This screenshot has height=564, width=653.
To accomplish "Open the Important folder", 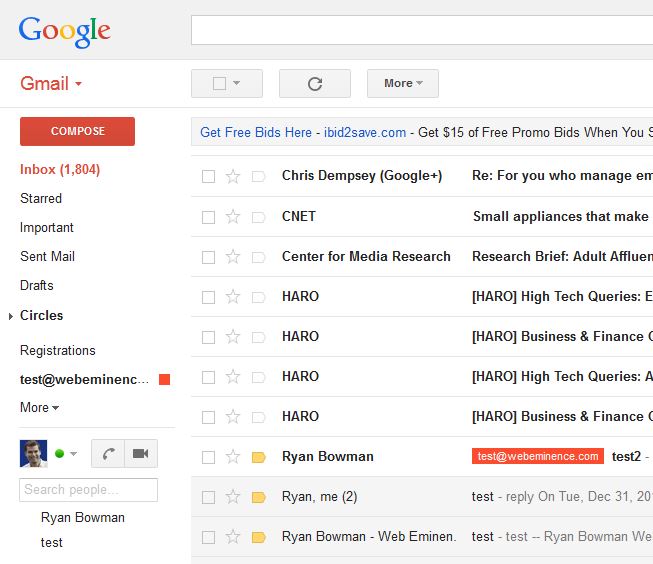I will pos(47,227).
